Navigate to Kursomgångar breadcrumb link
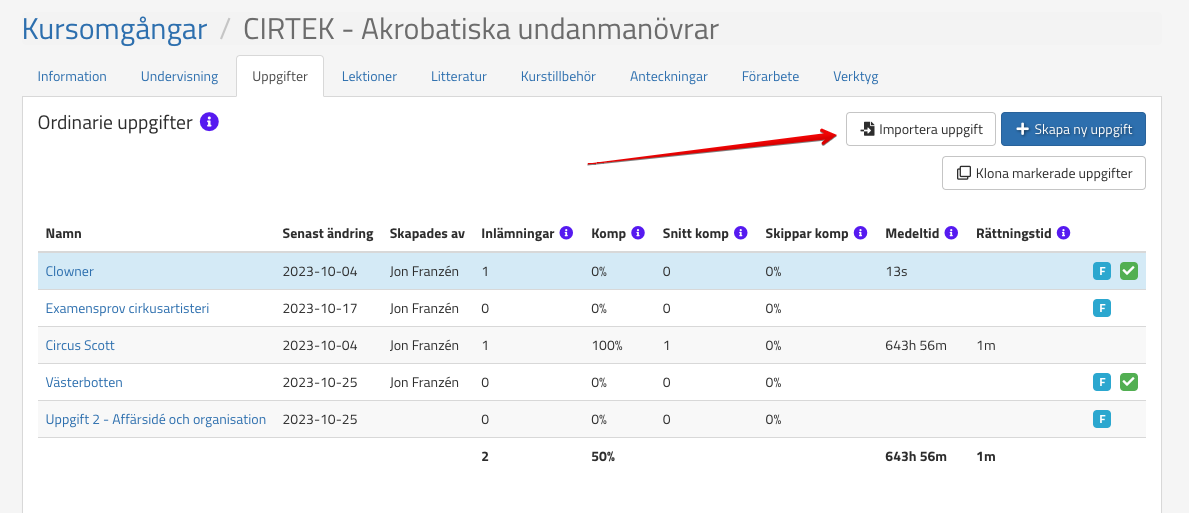 click(114, 29)
